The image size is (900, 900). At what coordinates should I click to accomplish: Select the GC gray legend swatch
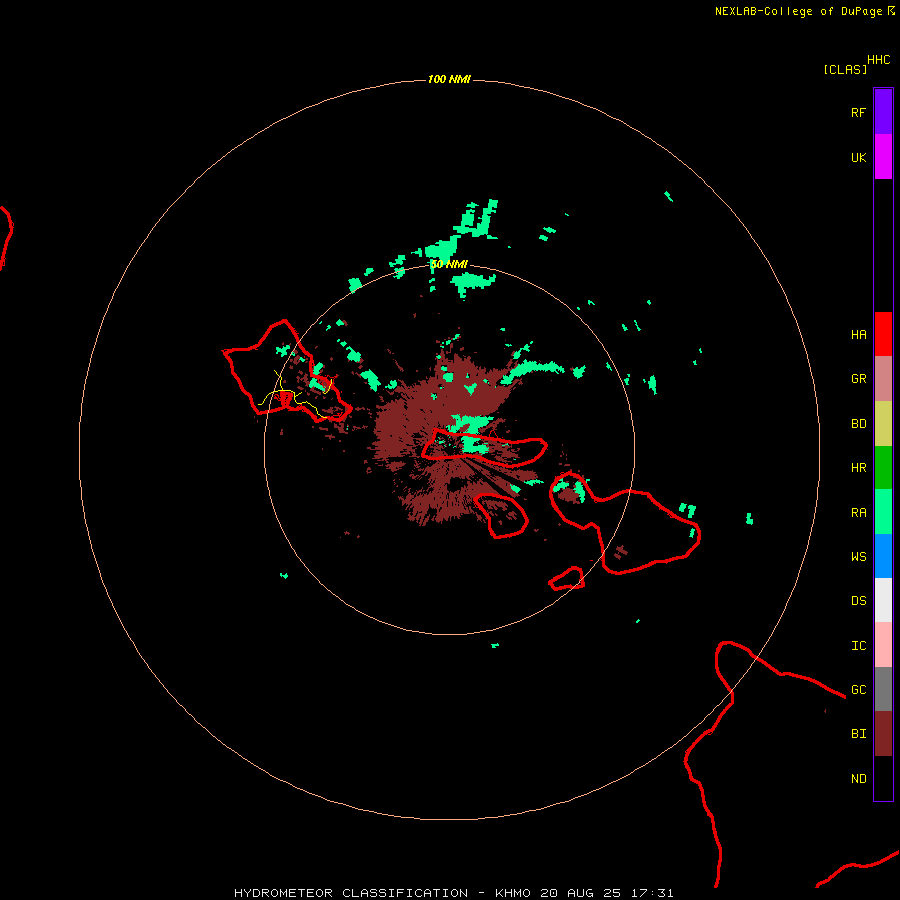point(883,689)
